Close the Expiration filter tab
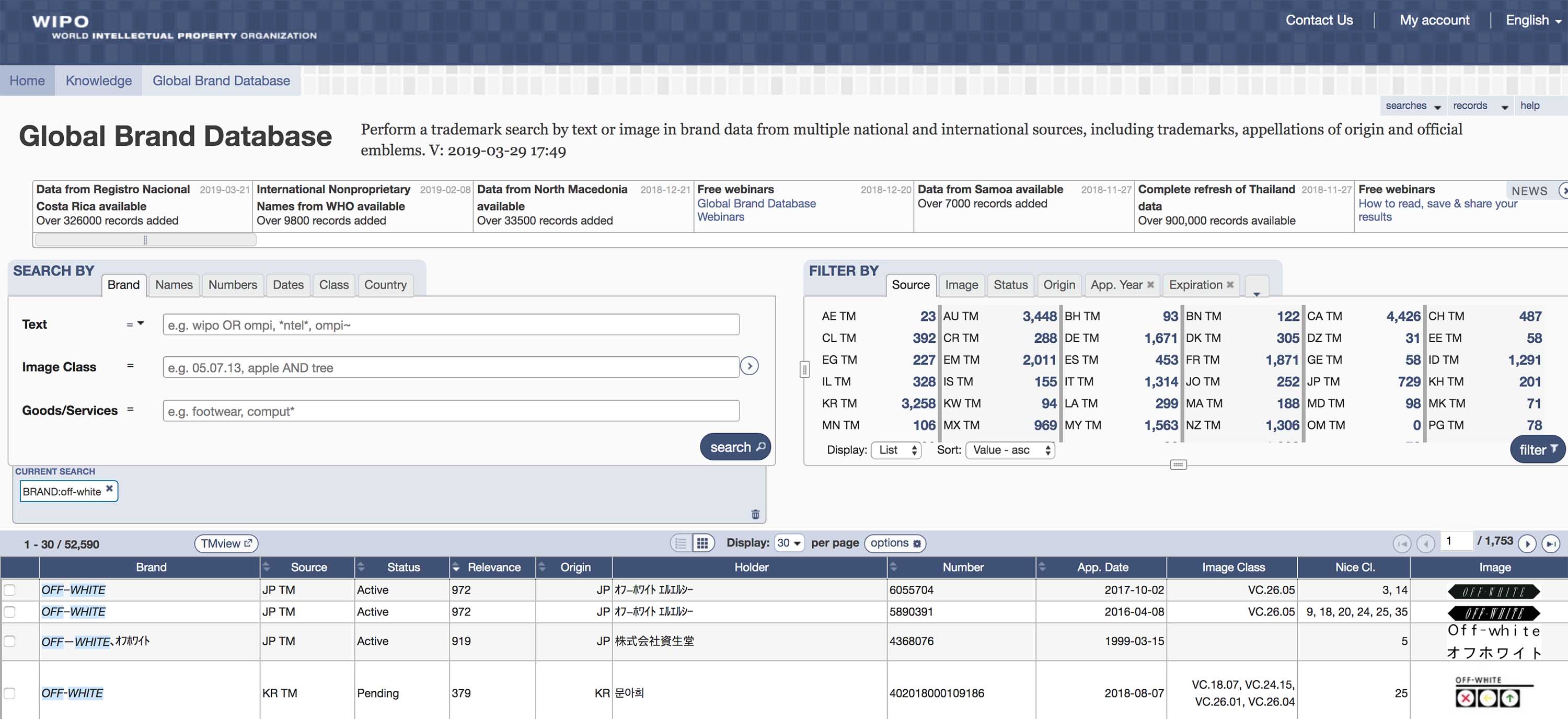 pyautogui.click(x=1230, y=285)
